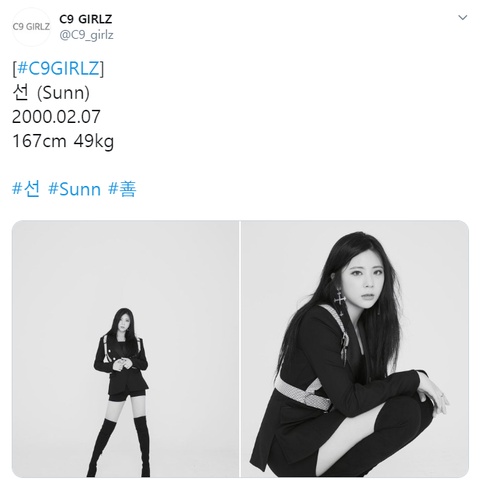Click the white divider between the two photos
Screen dimensions: 480x489
[240, 349]
